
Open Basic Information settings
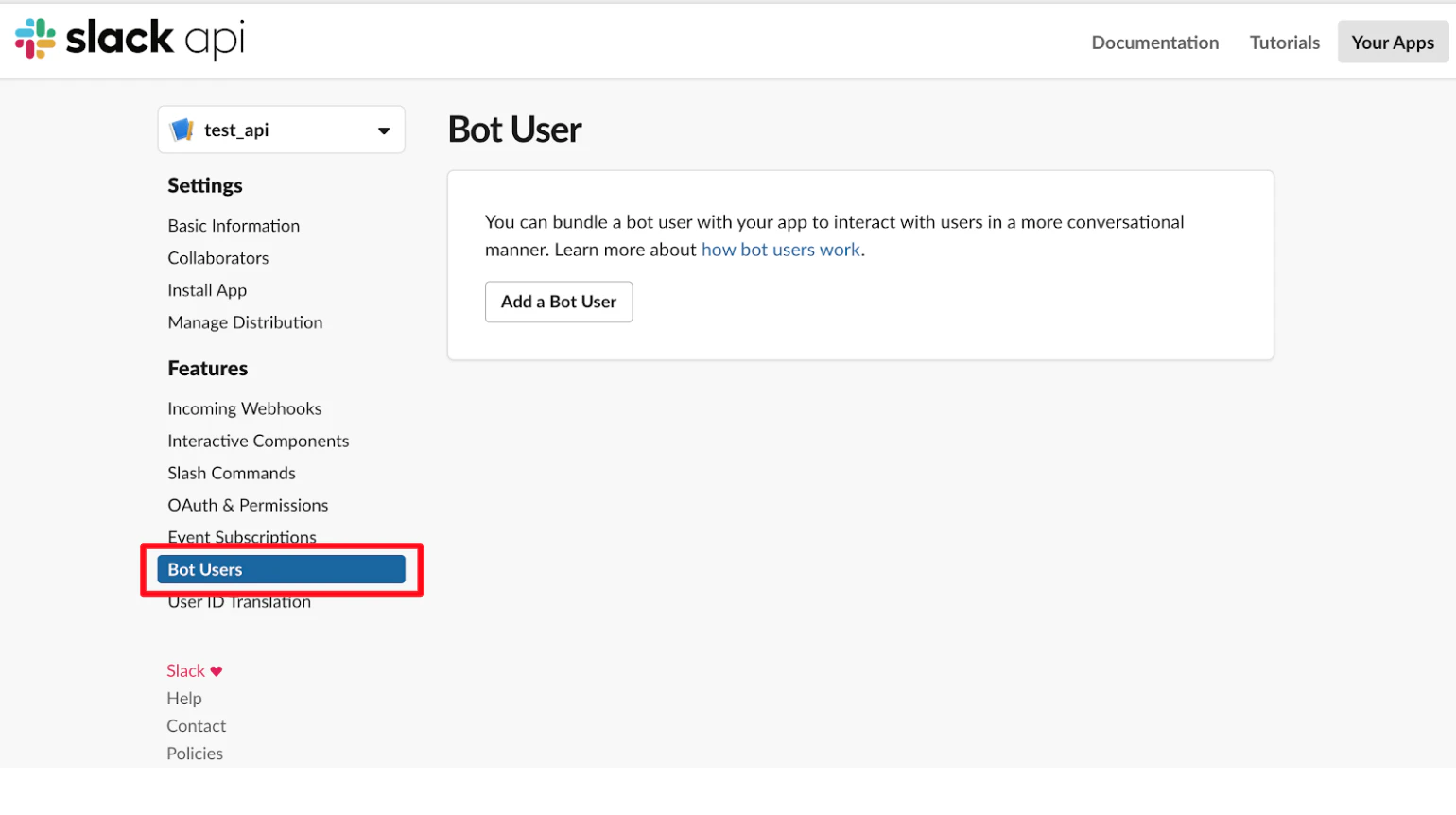click(234, 226)
